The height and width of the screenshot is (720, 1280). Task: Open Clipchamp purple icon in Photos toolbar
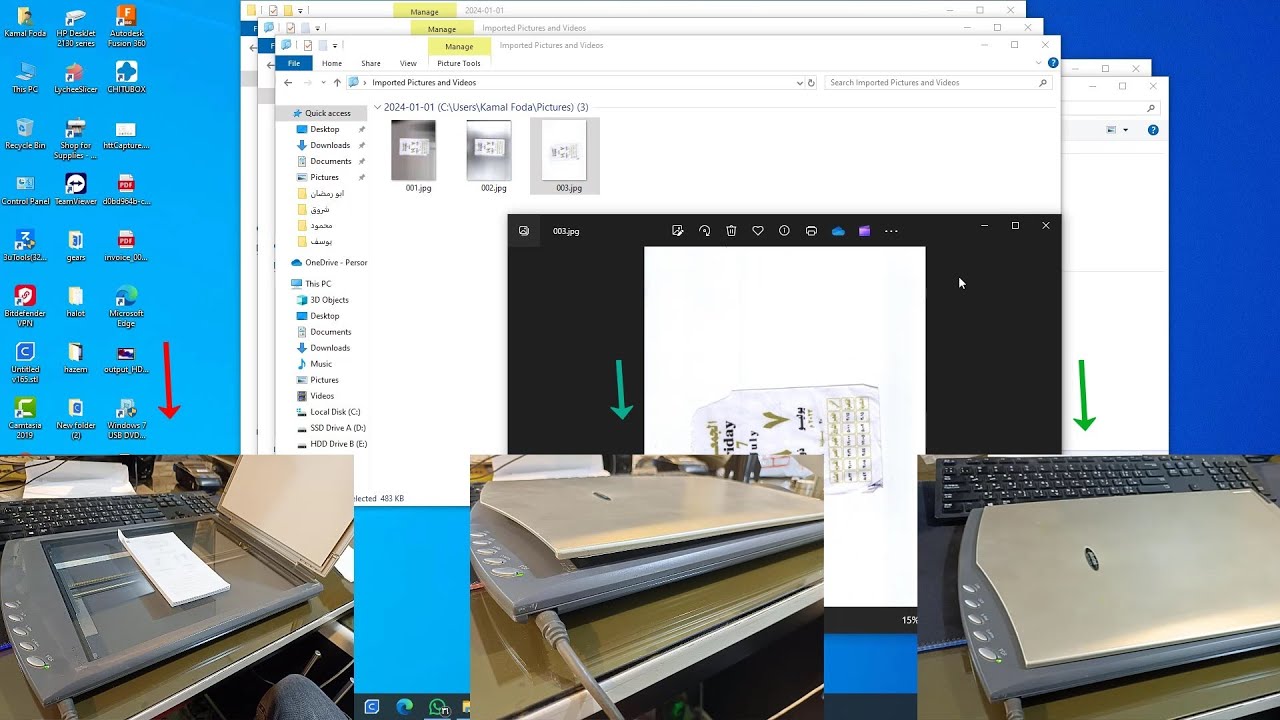[864, 231]
